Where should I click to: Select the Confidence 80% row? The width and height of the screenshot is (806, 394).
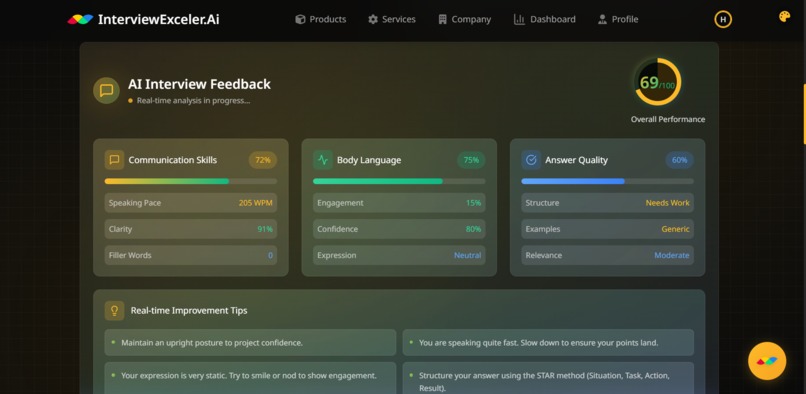tap(399, 229)
